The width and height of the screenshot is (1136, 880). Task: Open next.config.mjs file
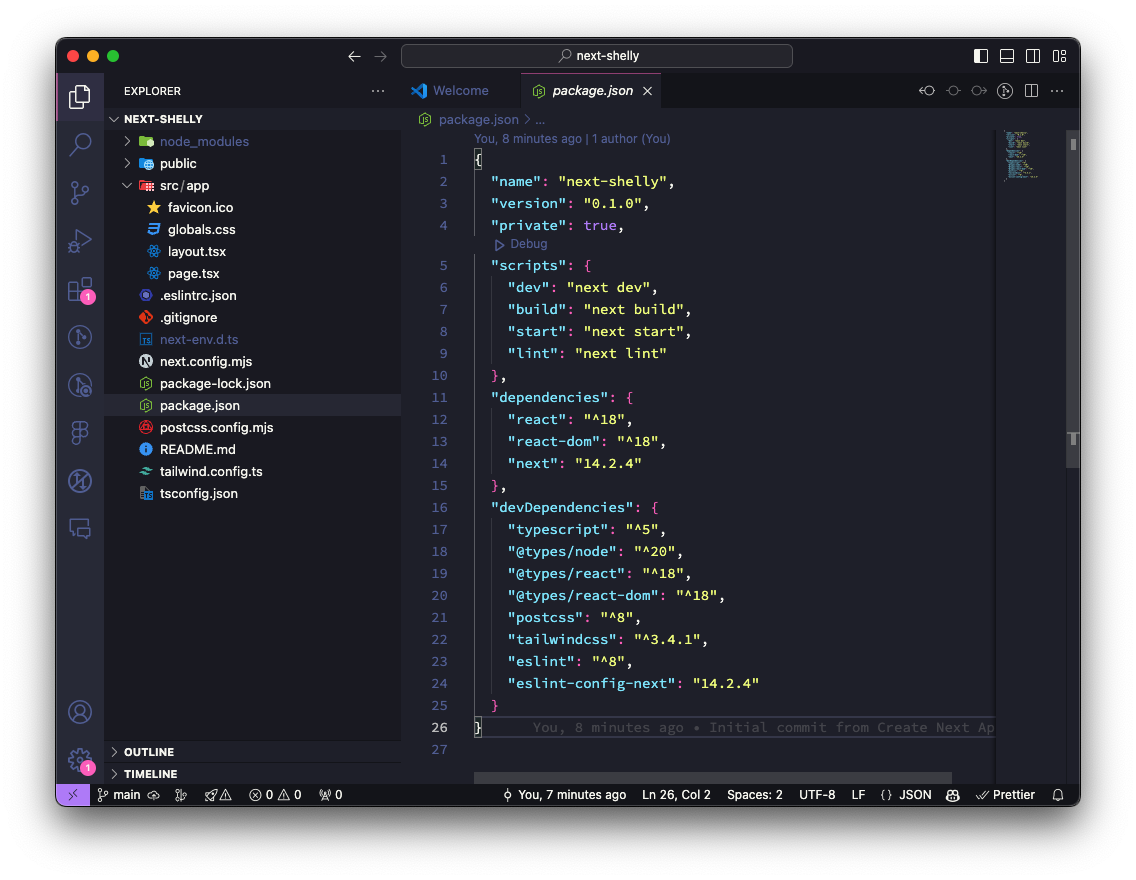click(x=252, y=361)
